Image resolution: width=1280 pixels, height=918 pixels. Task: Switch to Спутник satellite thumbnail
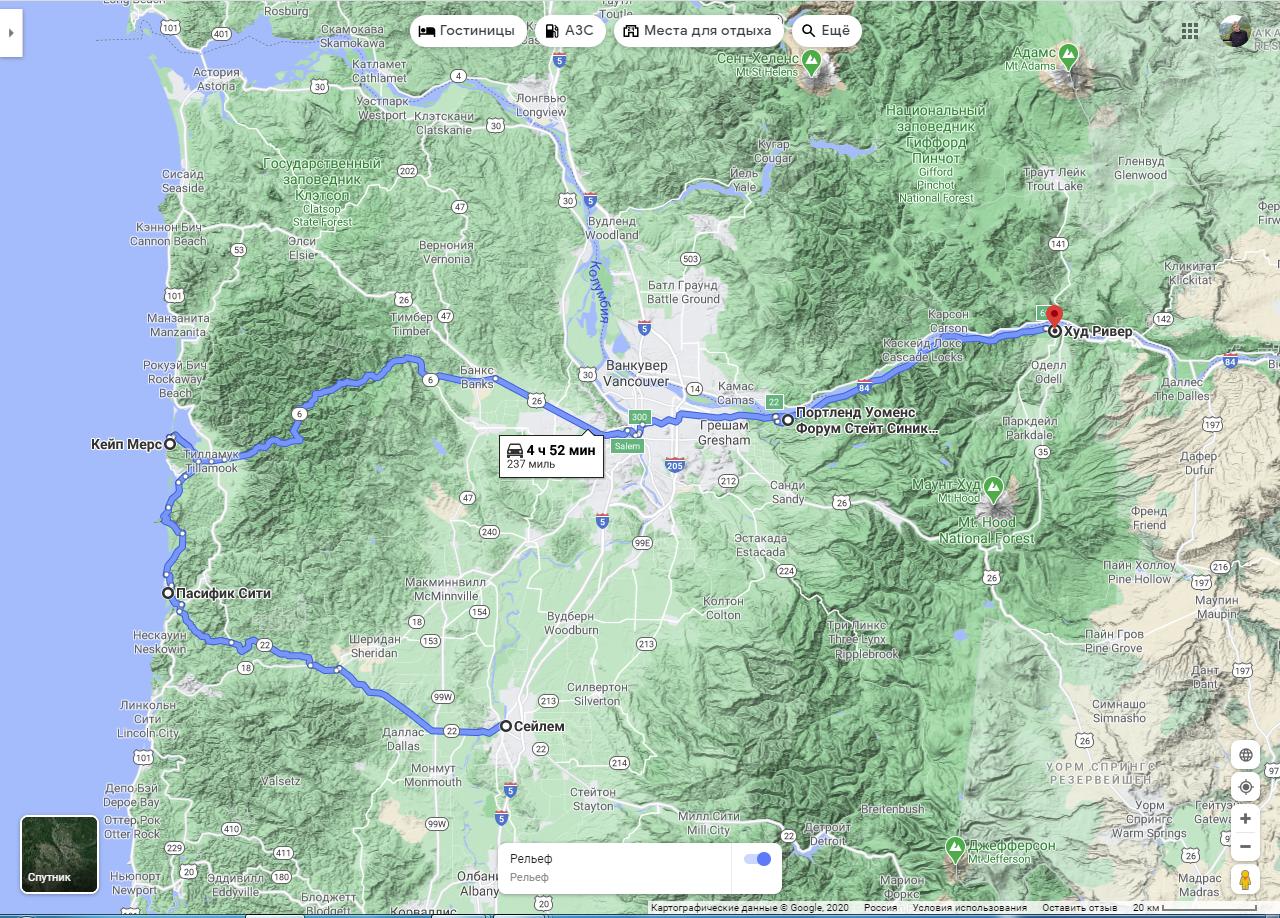pyautogui.click(x=60, y=854)
